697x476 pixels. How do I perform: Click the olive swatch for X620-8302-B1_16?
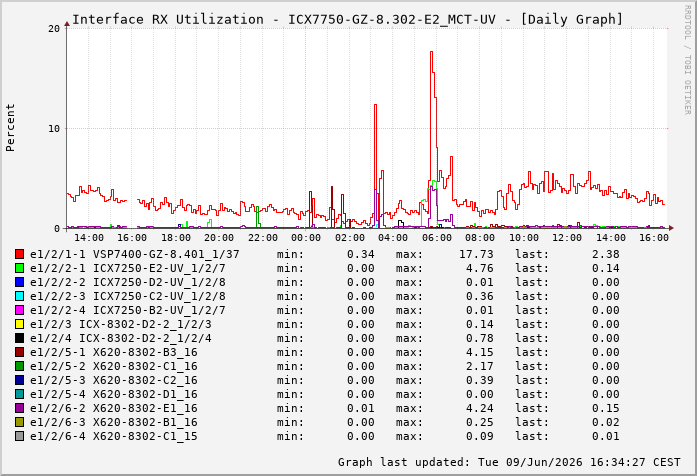click(x=19, y=422)
